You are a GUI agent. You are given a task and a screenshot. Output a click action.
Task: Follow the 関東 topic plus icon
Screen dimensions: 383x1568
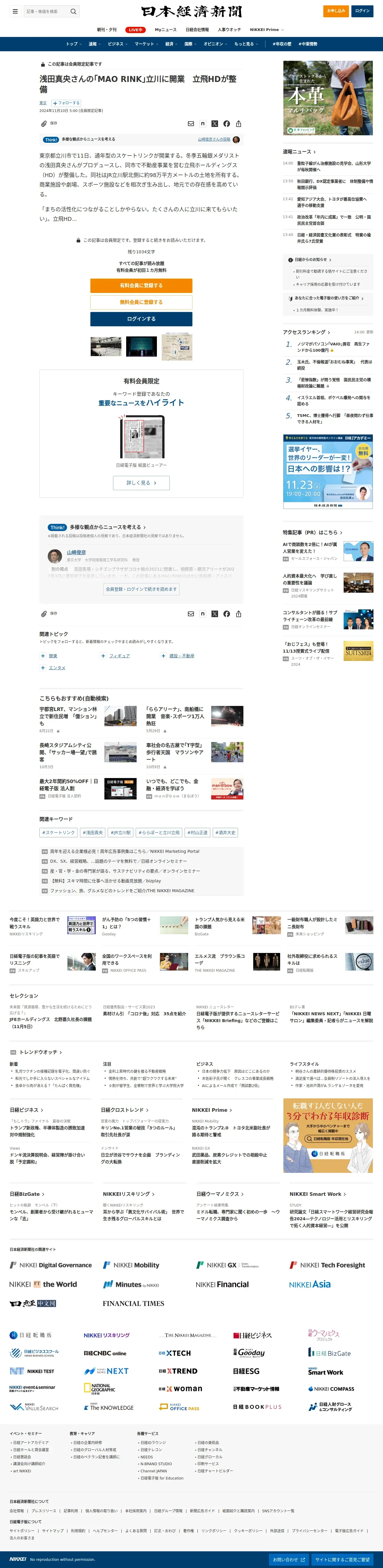click(x=43, y=656)
